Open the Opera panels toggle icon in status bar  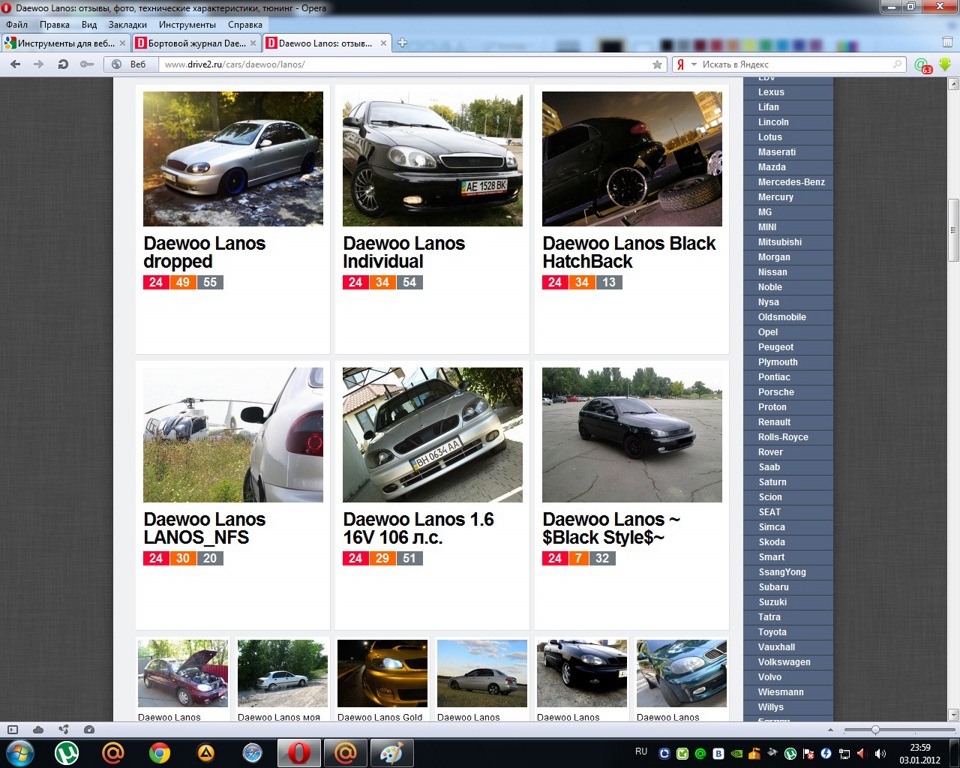[x=13, y=729]
